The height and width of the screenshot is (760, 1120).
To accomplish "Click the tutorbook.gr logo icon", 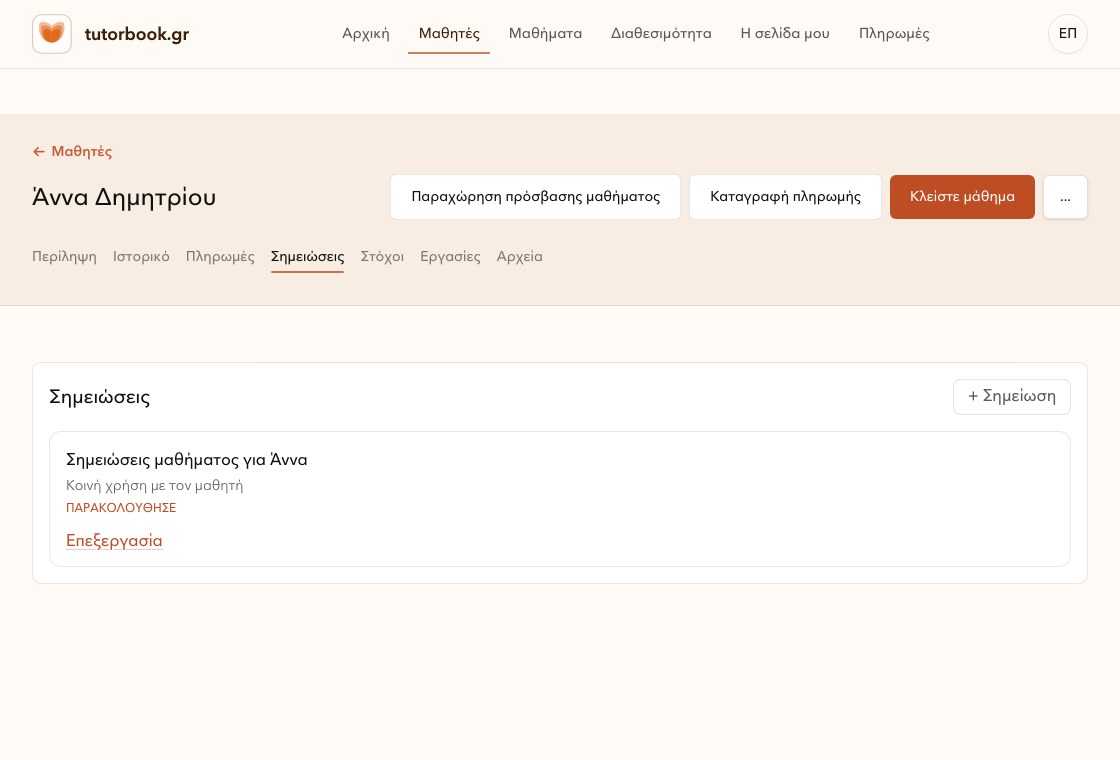I will (x=51, y=34).
